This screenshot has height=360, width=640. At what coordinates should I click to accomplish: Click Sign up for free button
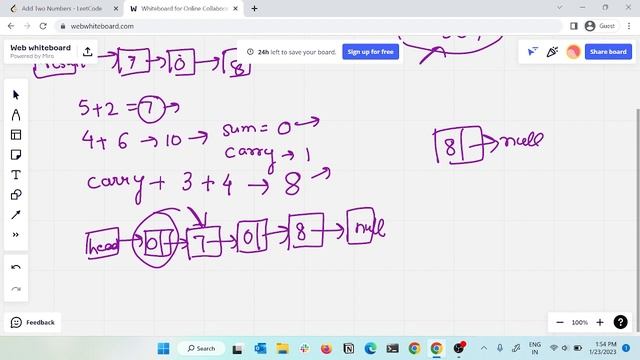370,52
